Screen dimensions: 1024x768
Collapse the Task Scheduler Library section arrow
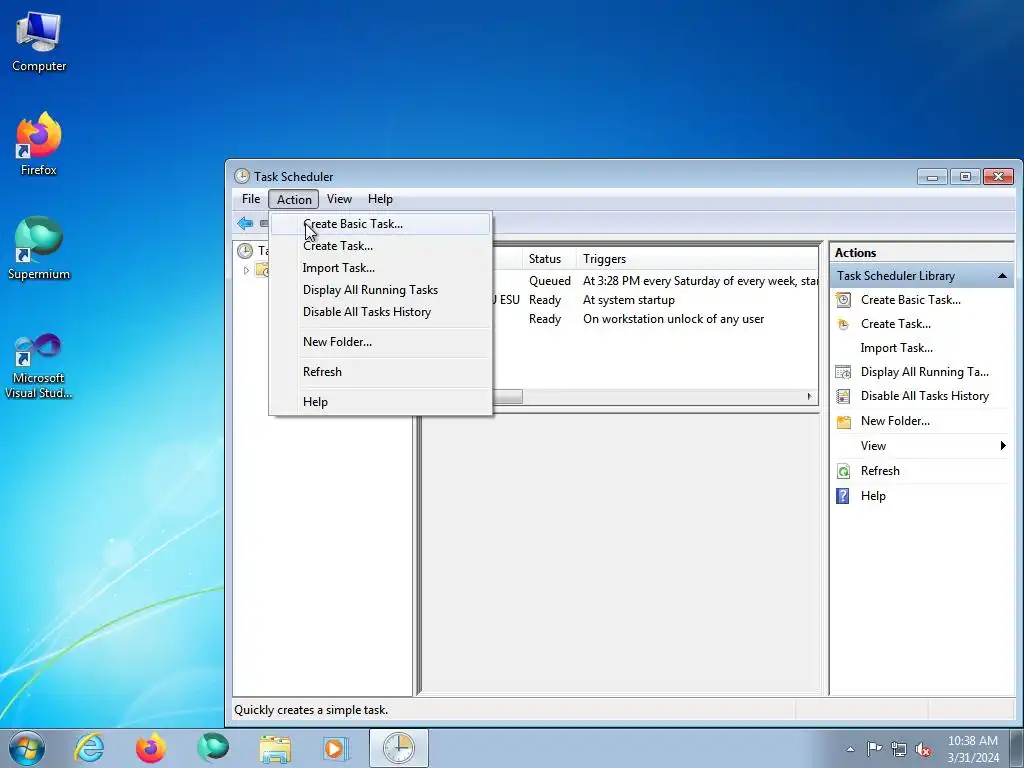[1002, 276]
